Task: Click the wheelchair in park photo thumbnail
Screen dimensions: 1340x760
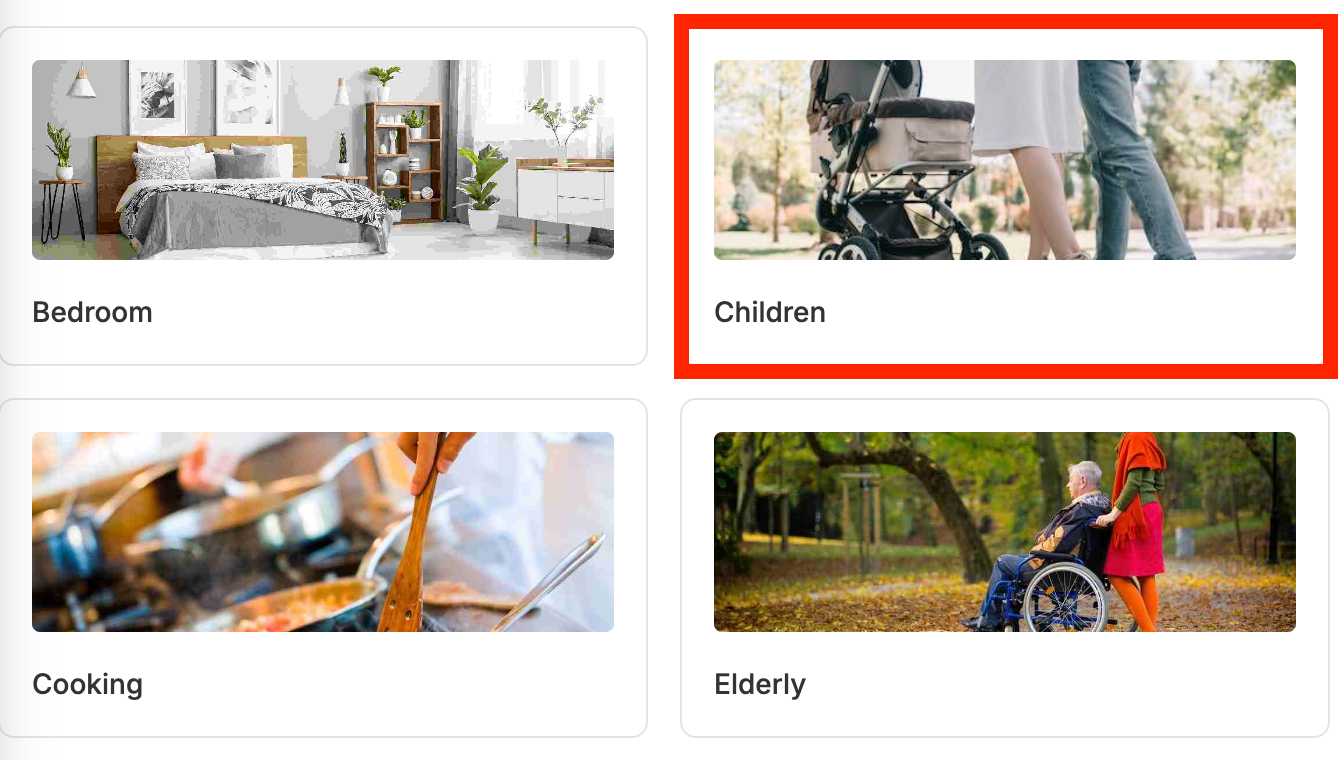Action: [1005, 532]
